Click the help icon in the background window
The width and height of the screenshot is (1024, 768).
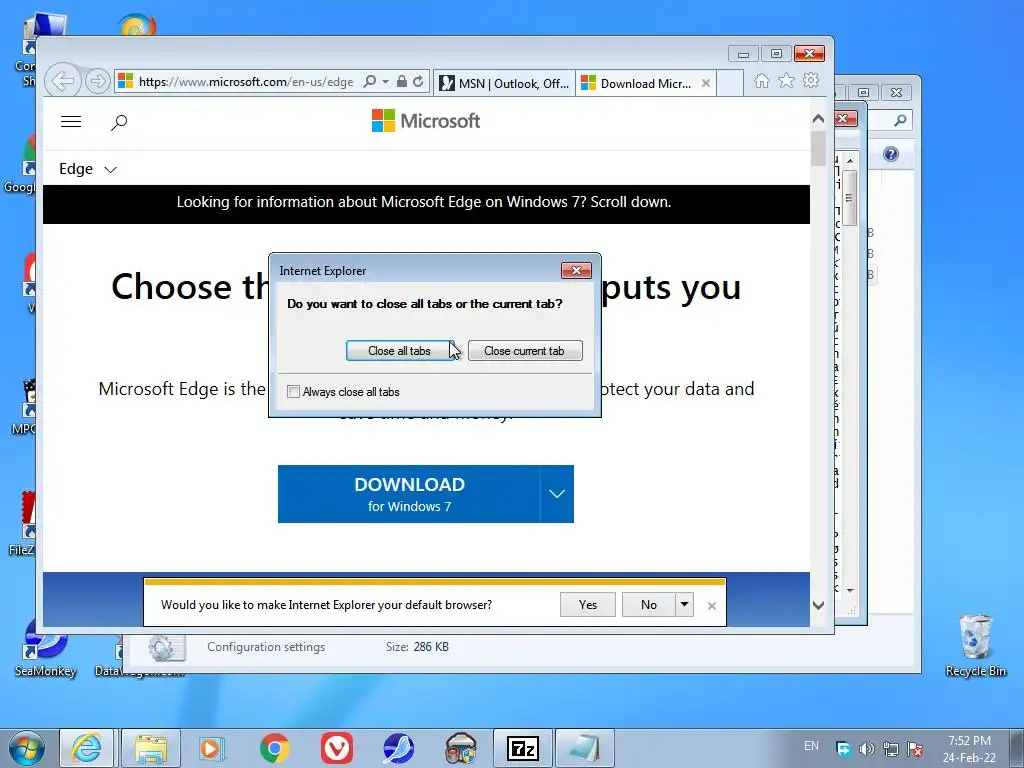click(x=891, y=154)
